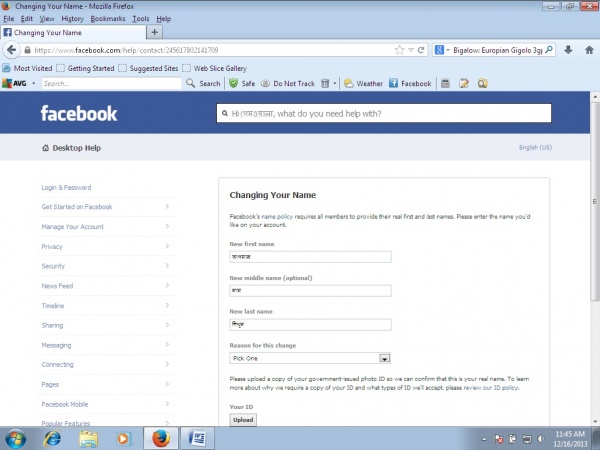Open the Help menu in the menu bar
The width and height of the screenshot is (600, 450).
pos(163,19)
